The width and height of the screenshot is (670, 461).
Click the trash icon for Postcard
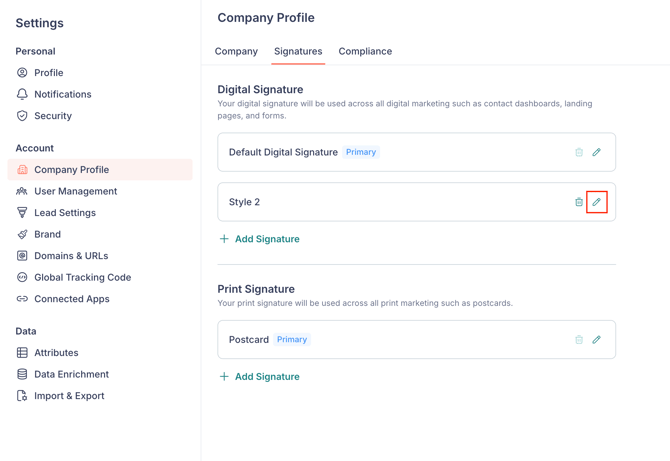[579, 340]
